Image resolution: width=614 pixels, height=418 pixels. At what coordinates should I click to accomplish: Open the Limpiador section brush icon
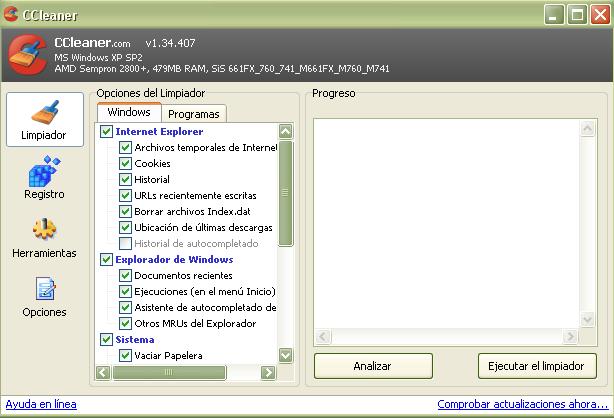click(x=45, y=112)
